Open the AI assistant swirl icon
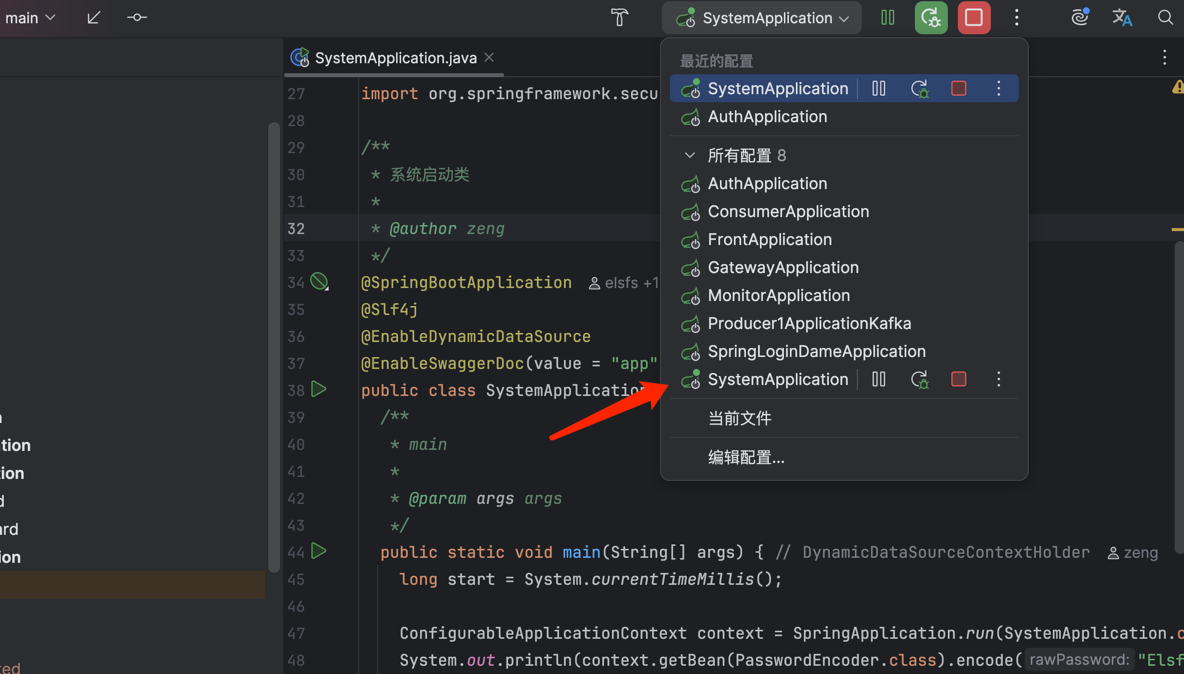The height and width of the screenshot is (674, 1184). (1080, 17)
